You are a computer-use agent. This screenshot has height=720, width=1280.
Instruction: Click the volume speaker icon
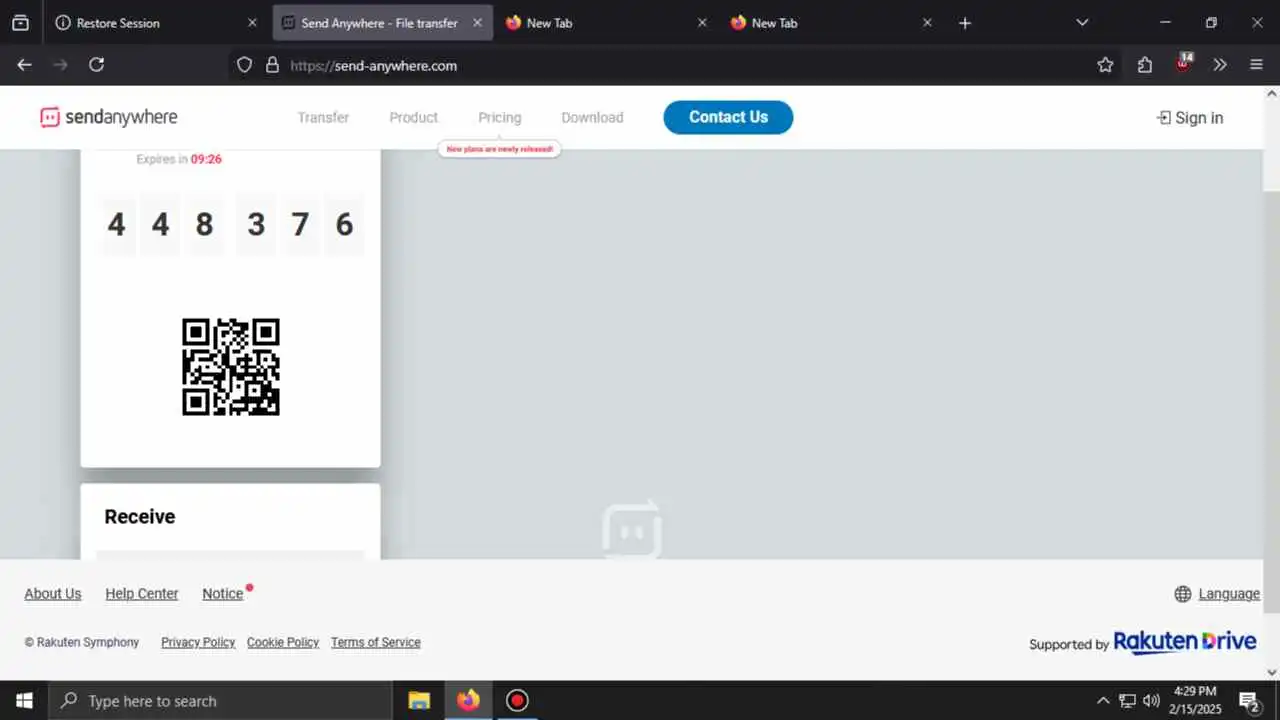pos(1151,701)
